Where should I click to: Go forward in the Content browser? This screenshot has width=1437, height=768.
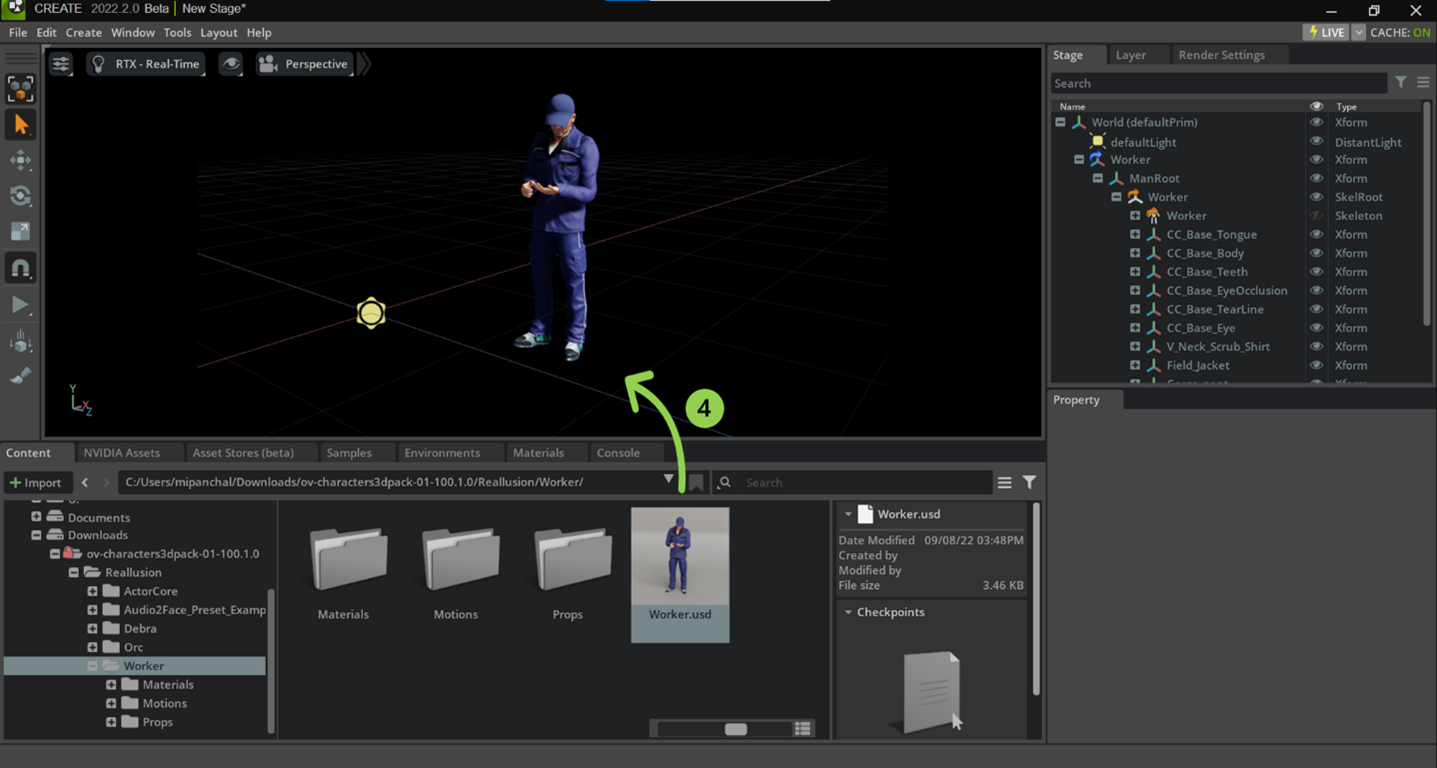[x=106, y=482]
